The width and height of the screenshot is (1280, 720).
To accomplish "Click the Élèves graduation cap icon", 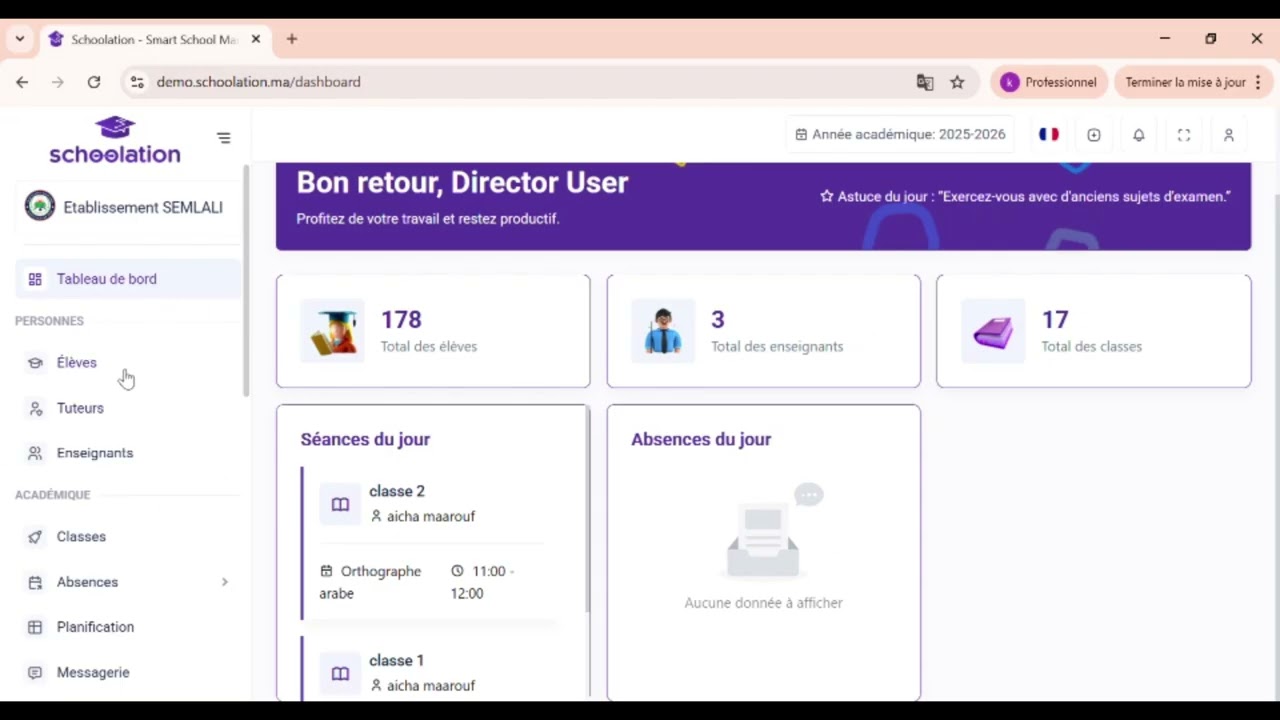I will click(35, 363).
